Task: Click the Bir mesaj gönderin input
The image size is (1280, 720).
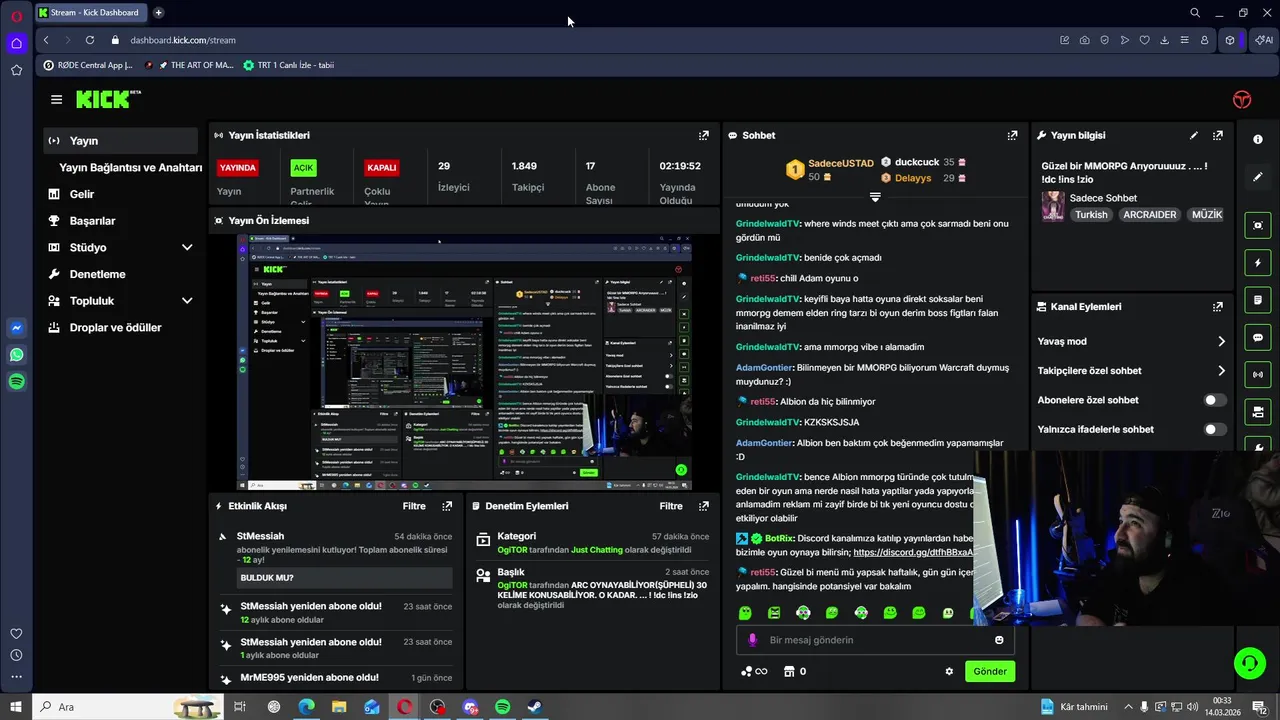Action: [x=875, y=640]
